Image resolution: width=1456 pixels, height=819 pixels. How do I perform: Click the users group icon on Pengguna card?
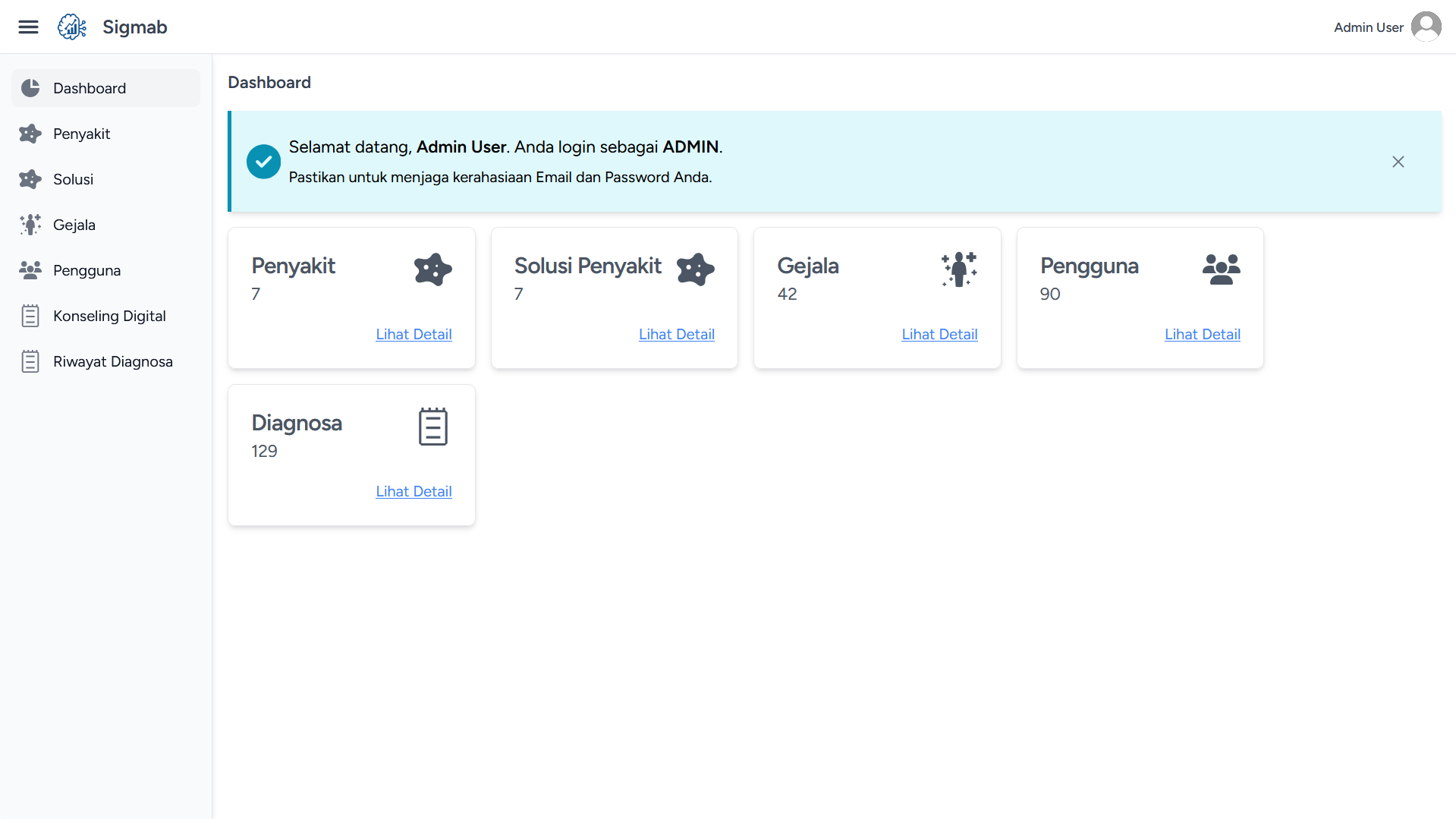(1221, 269)
